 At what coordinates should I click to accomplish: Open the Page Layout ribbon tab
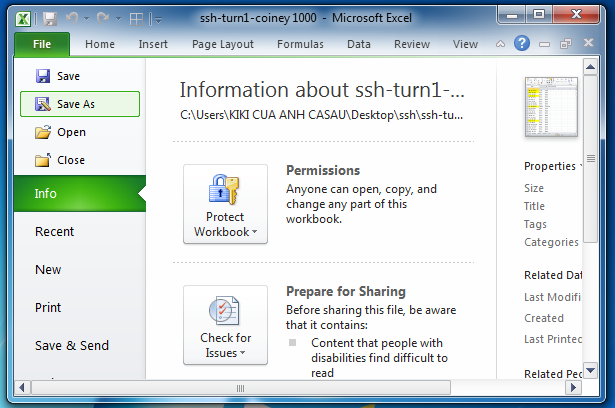pyautogui.click(x=222, y=44)
